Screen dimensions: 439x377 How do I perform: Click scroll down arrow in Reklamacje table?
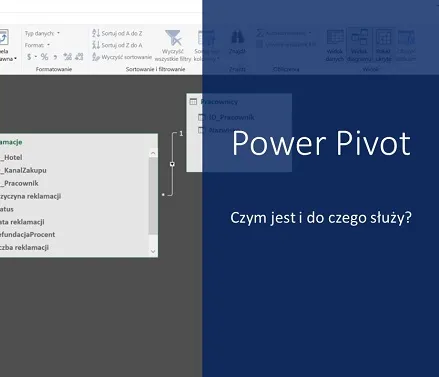[x=153, y=252]
